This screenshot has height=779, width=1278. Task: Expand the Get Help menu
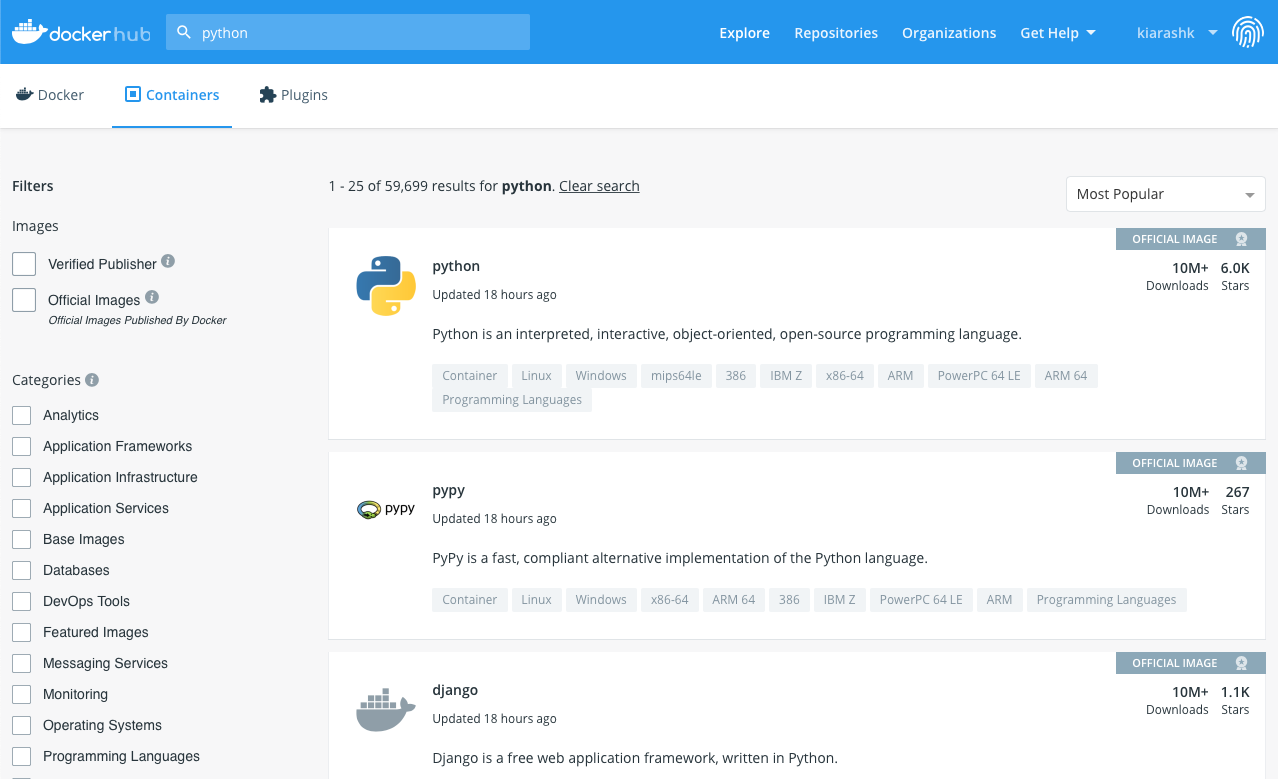click(1058, 33)
